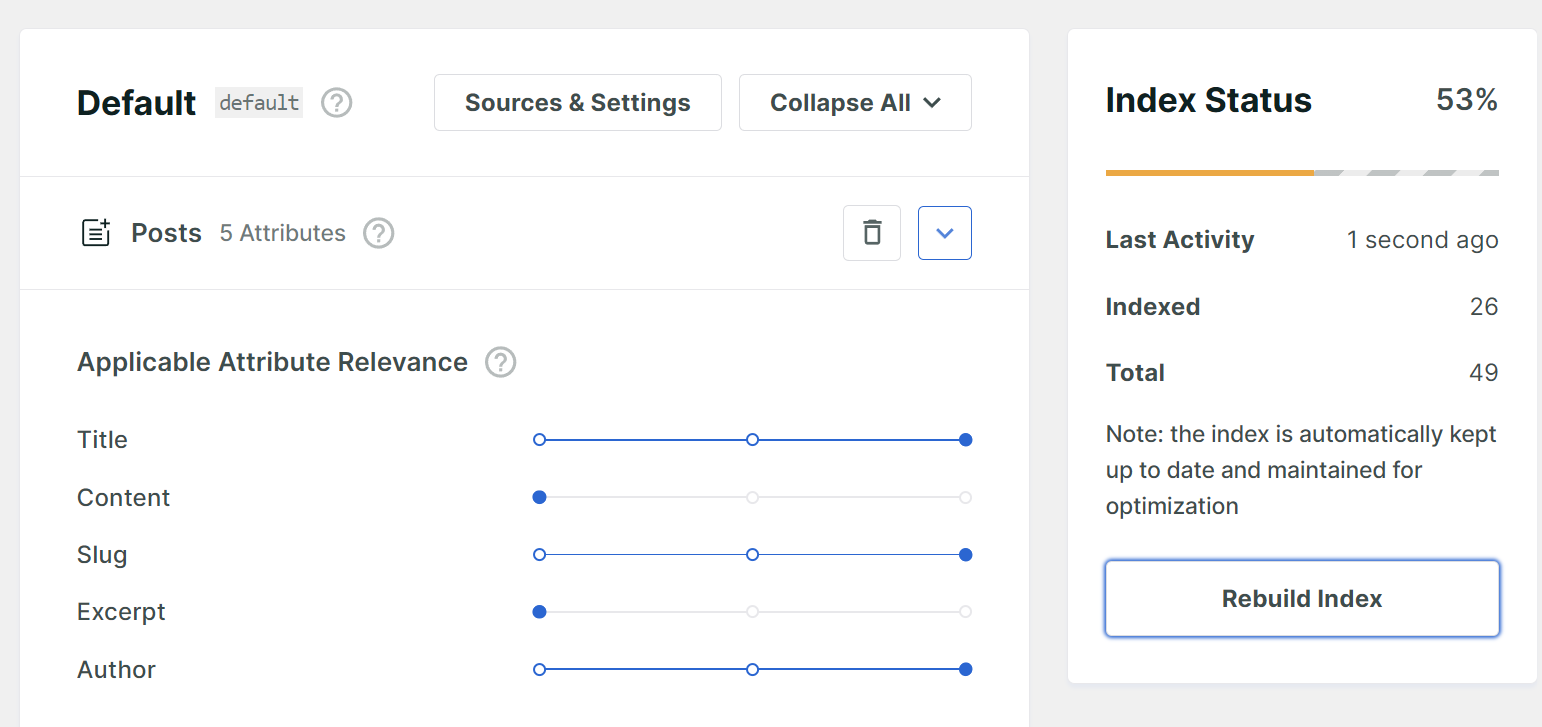Image resolution: width=1542 pixels, height=727 pixels.
Task: Set Slug relevance to minimum
Action: click(x=540, y=554)
